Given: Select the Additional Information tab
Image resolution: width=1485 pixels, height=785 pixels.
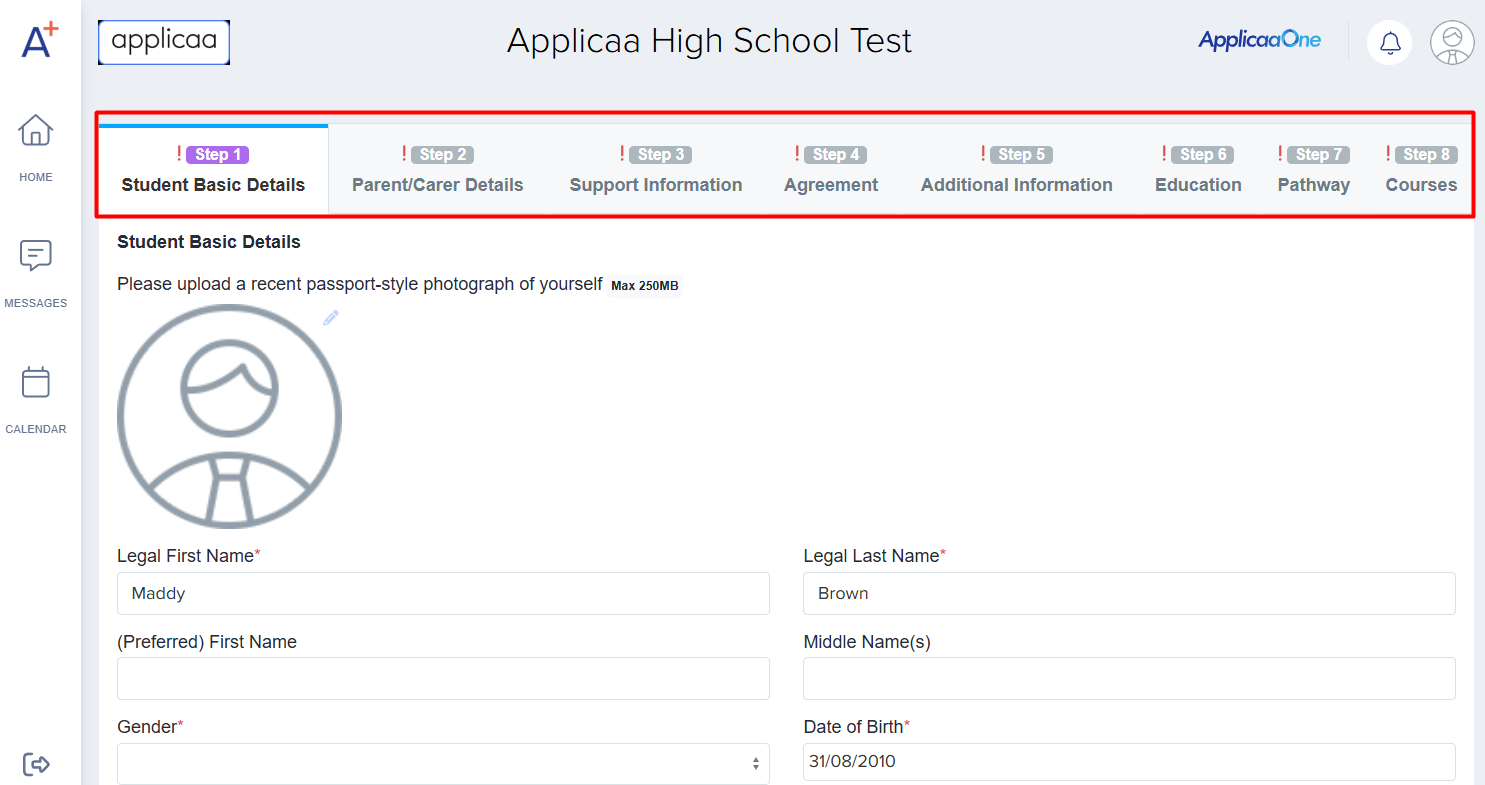Looking at the screenshot, I should pos(1016,170).
